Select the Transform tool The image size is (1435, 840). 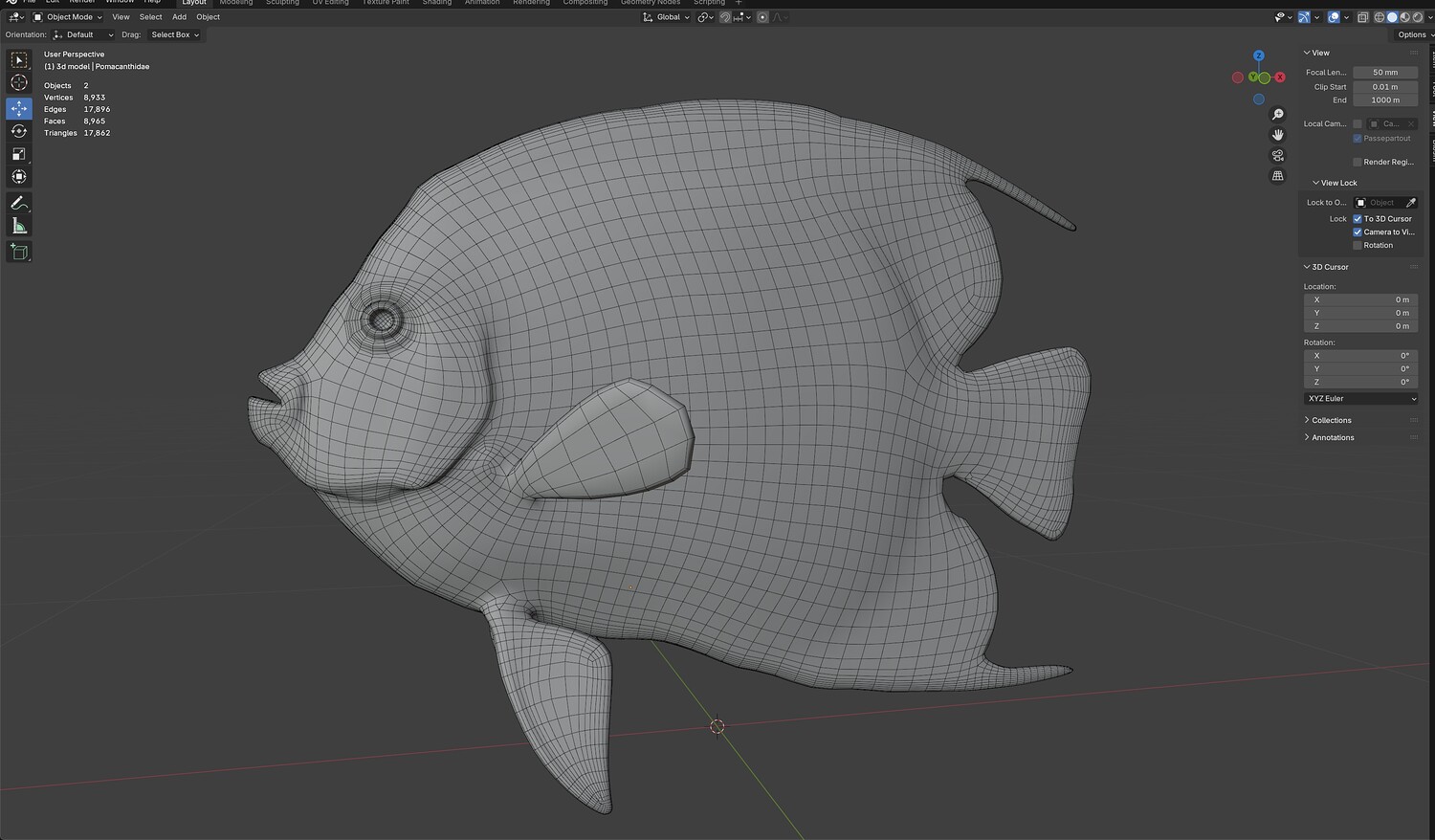click(x=19, y=176)
